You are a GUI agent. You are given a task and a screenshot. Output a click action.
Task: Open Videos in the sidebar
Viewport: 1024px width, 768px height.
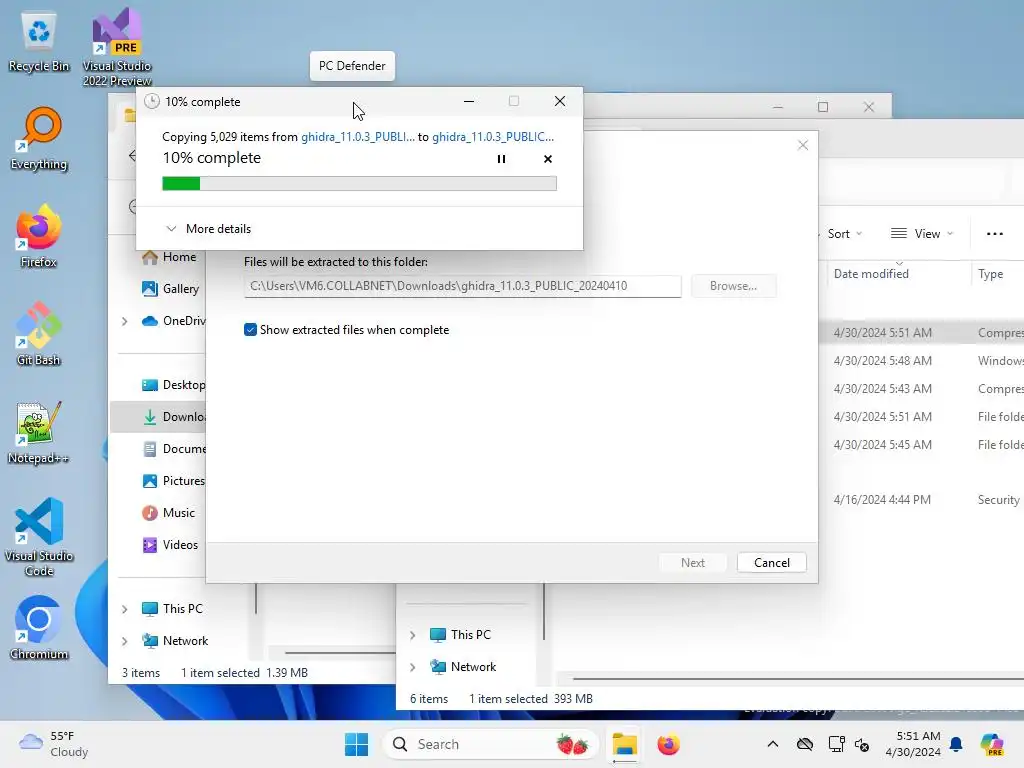pyautogui.click(x=170, y=545)
